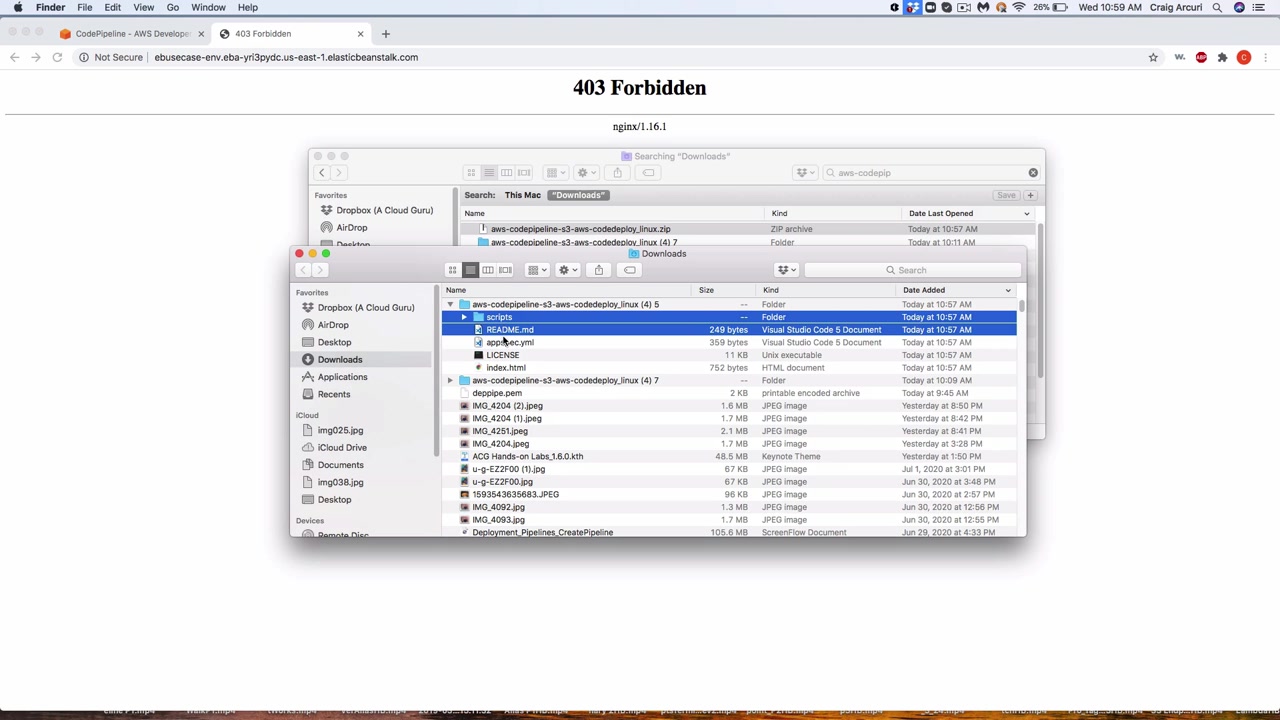Open AirDrop in the Downloads window sidebar
1280x720 pixels.
click(x=333, y=325)
